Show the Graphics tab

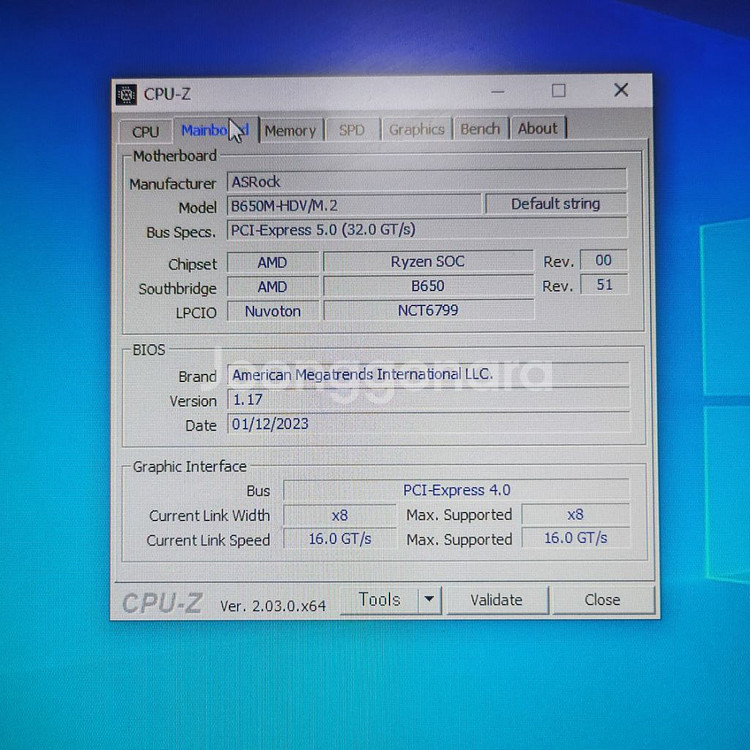416,129
